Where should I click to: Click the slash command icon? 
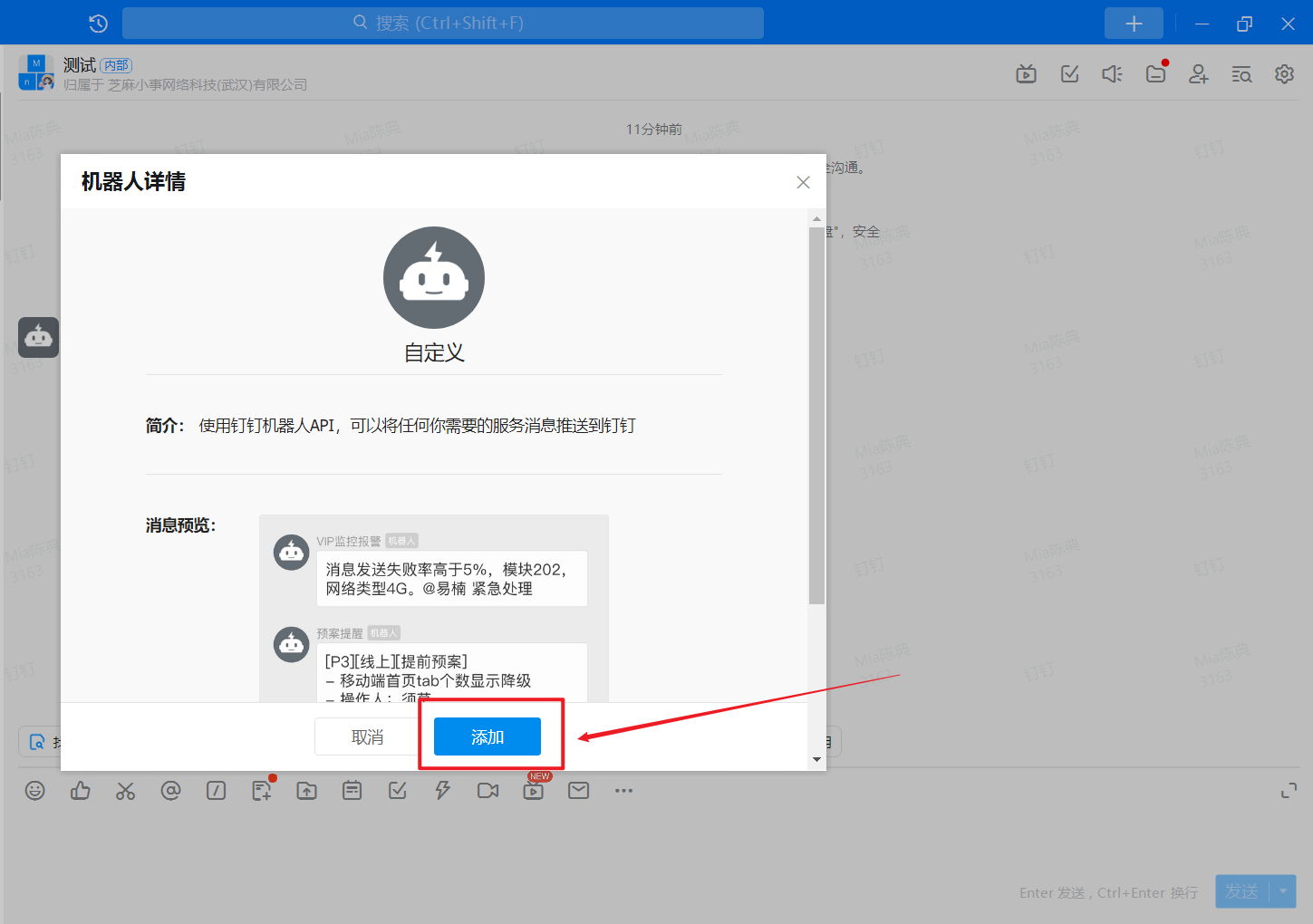click(x=216, y=791)
